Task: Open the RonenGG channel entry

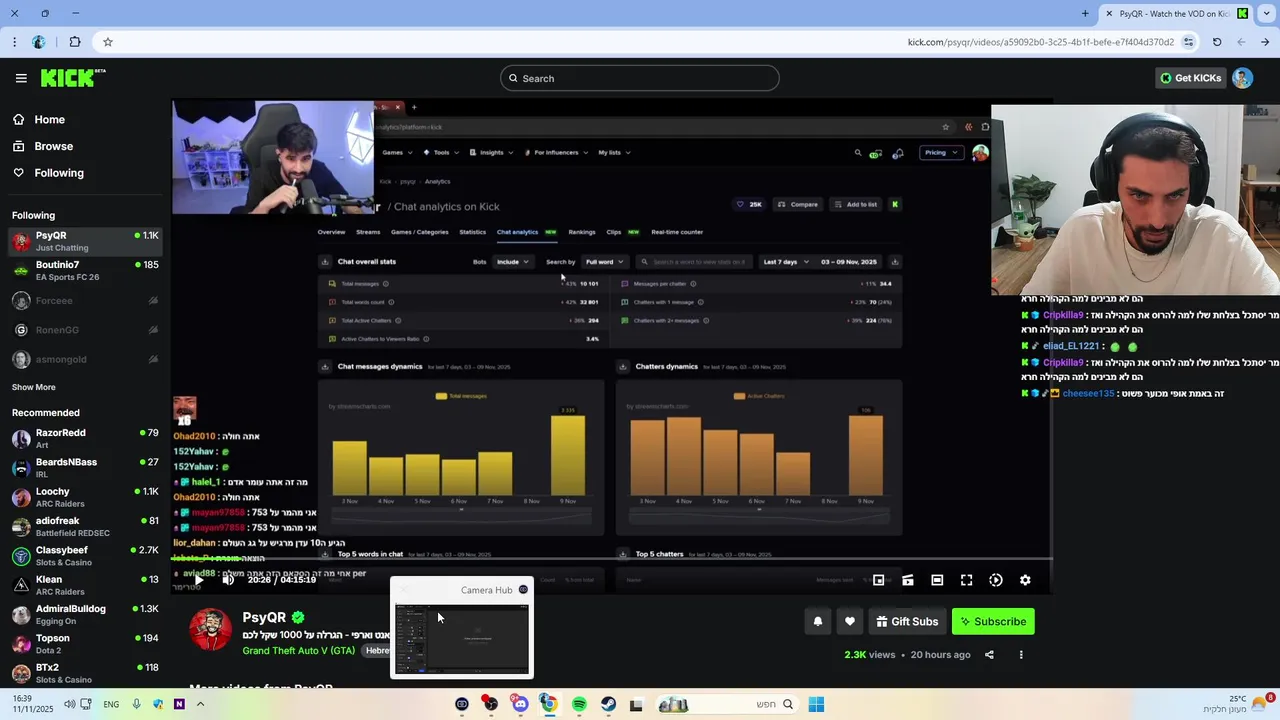Action: click(85, 330)
